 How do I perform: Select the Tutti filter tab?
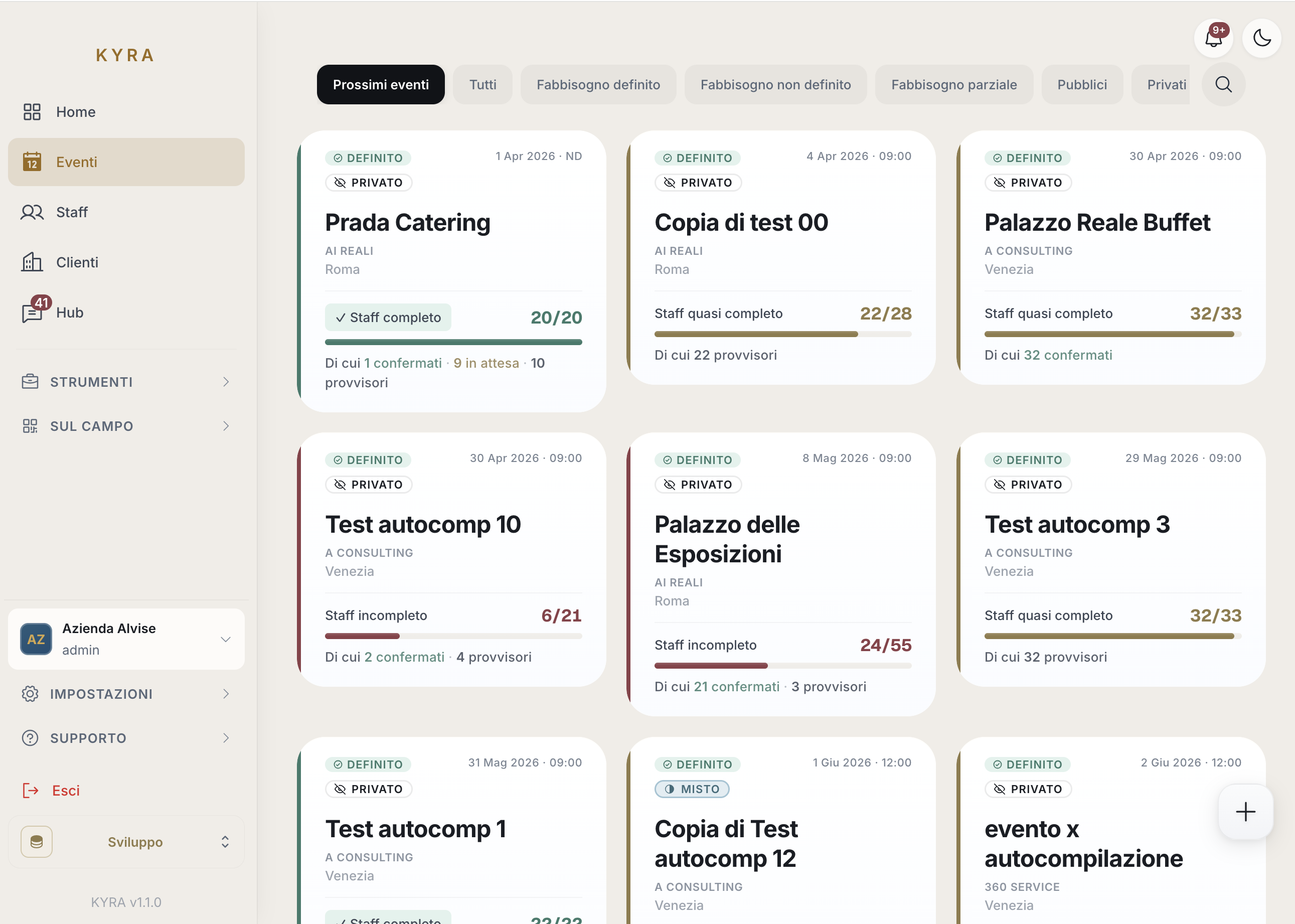click(482, 85)
